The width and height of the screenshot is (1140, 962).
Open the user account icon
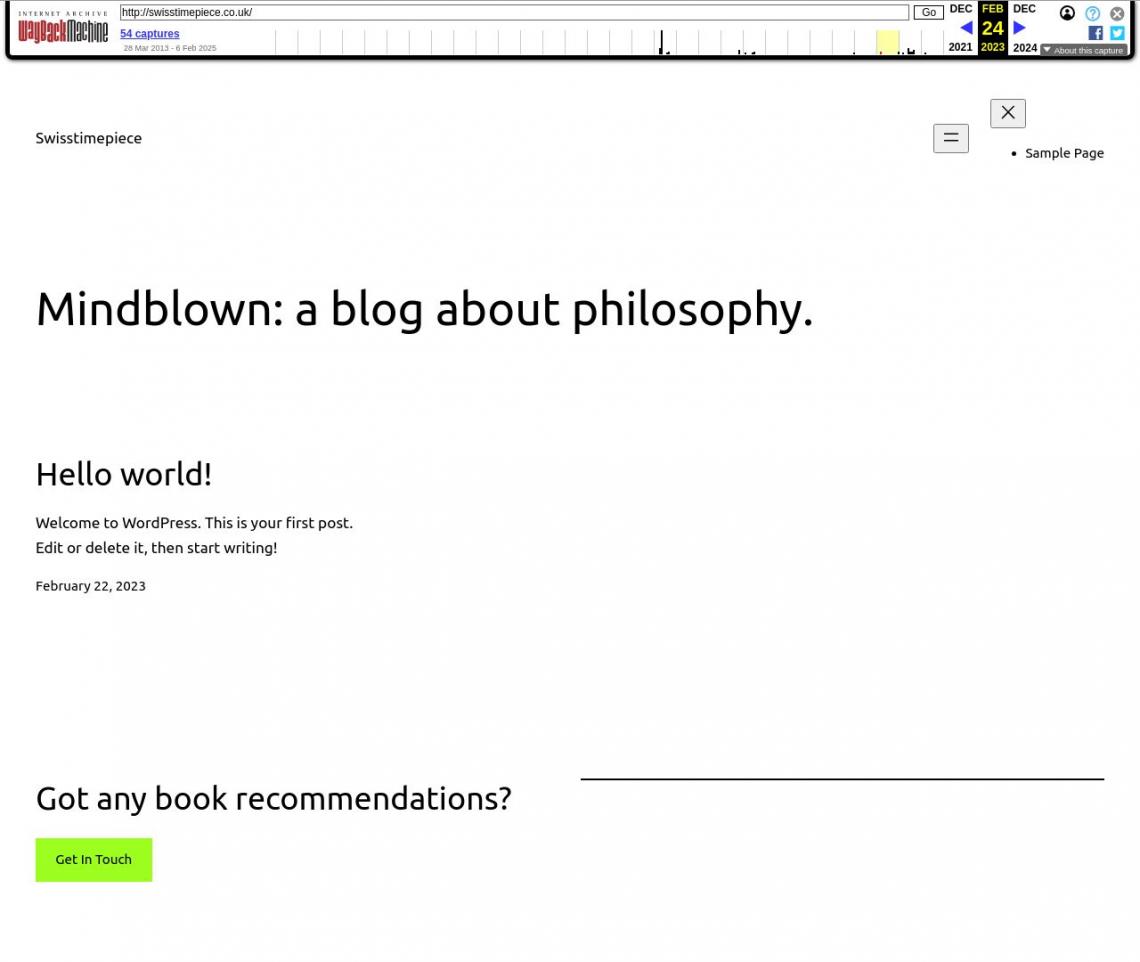click(x=1067, y=13)
